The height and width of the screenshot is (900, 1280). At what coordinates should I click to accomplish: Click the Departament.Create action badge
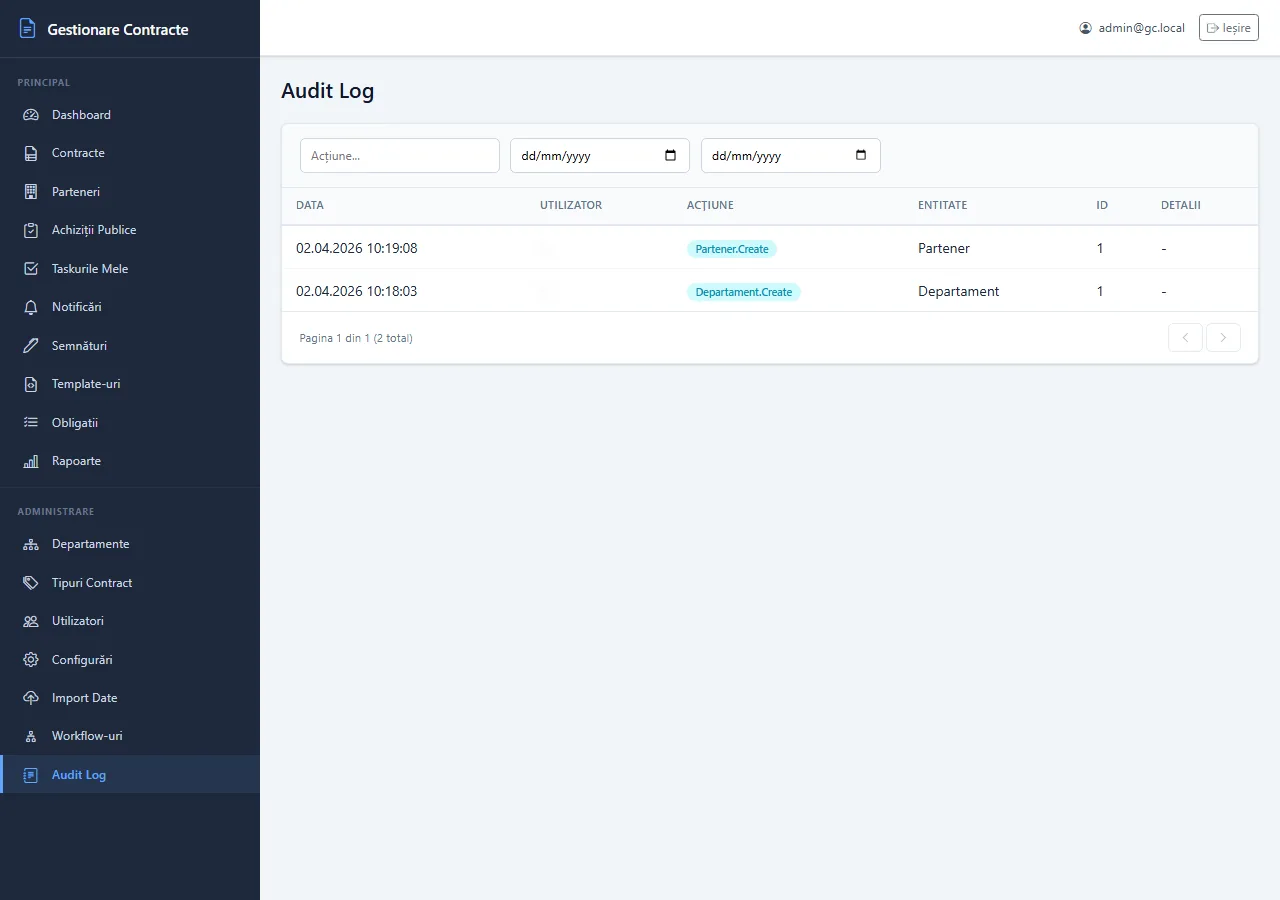[744, 292]
